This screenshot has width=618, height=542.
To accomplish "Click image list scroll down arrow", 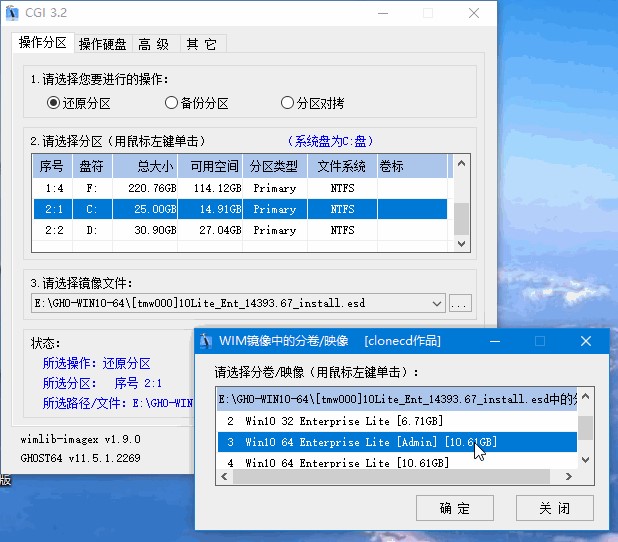I will 586,460.
